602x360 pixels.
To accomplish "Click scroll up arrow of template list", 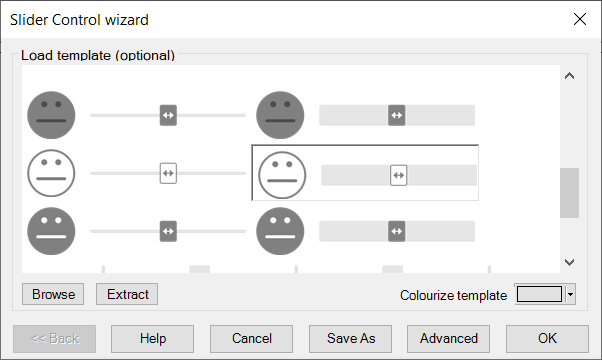I will pos(569,76).
